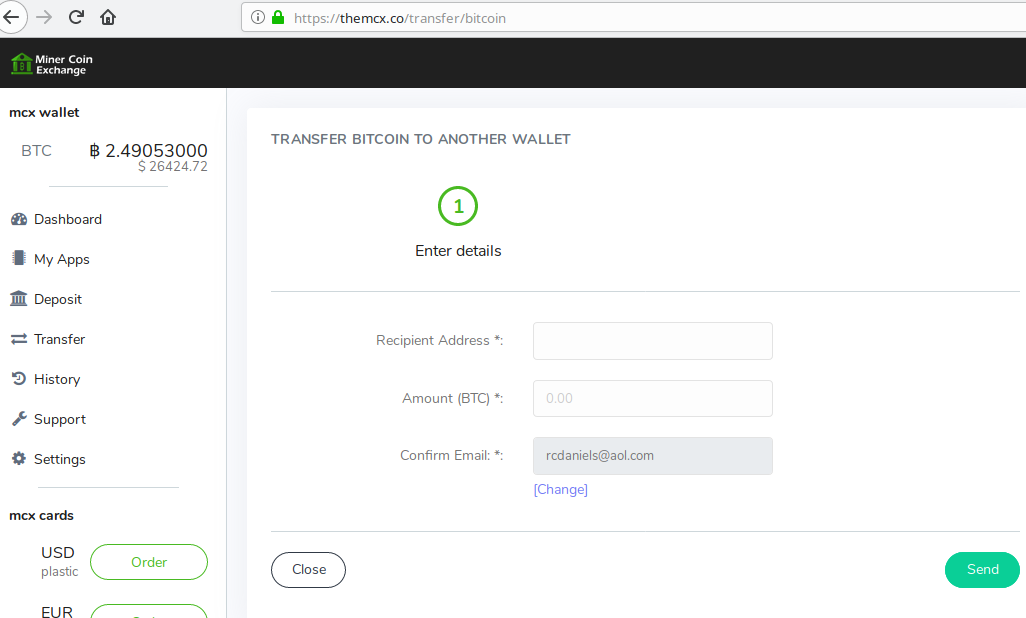This screenshot has height=618, width=1026.
Task: Click the Dashboard palette icon
Action: (x=18, y=219)
